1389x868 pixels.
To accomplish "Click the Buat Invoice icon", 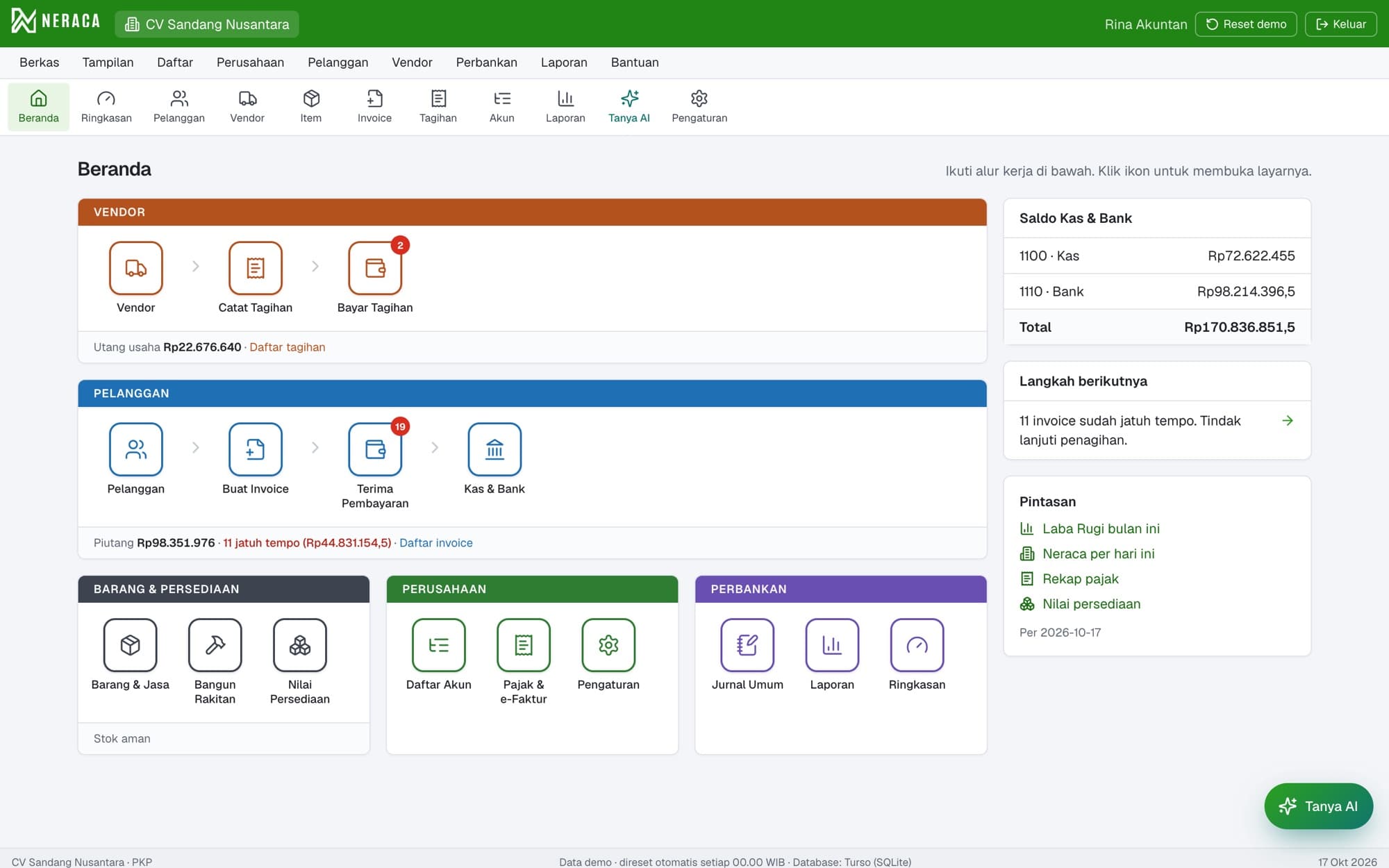I will [x=255, y=449].
